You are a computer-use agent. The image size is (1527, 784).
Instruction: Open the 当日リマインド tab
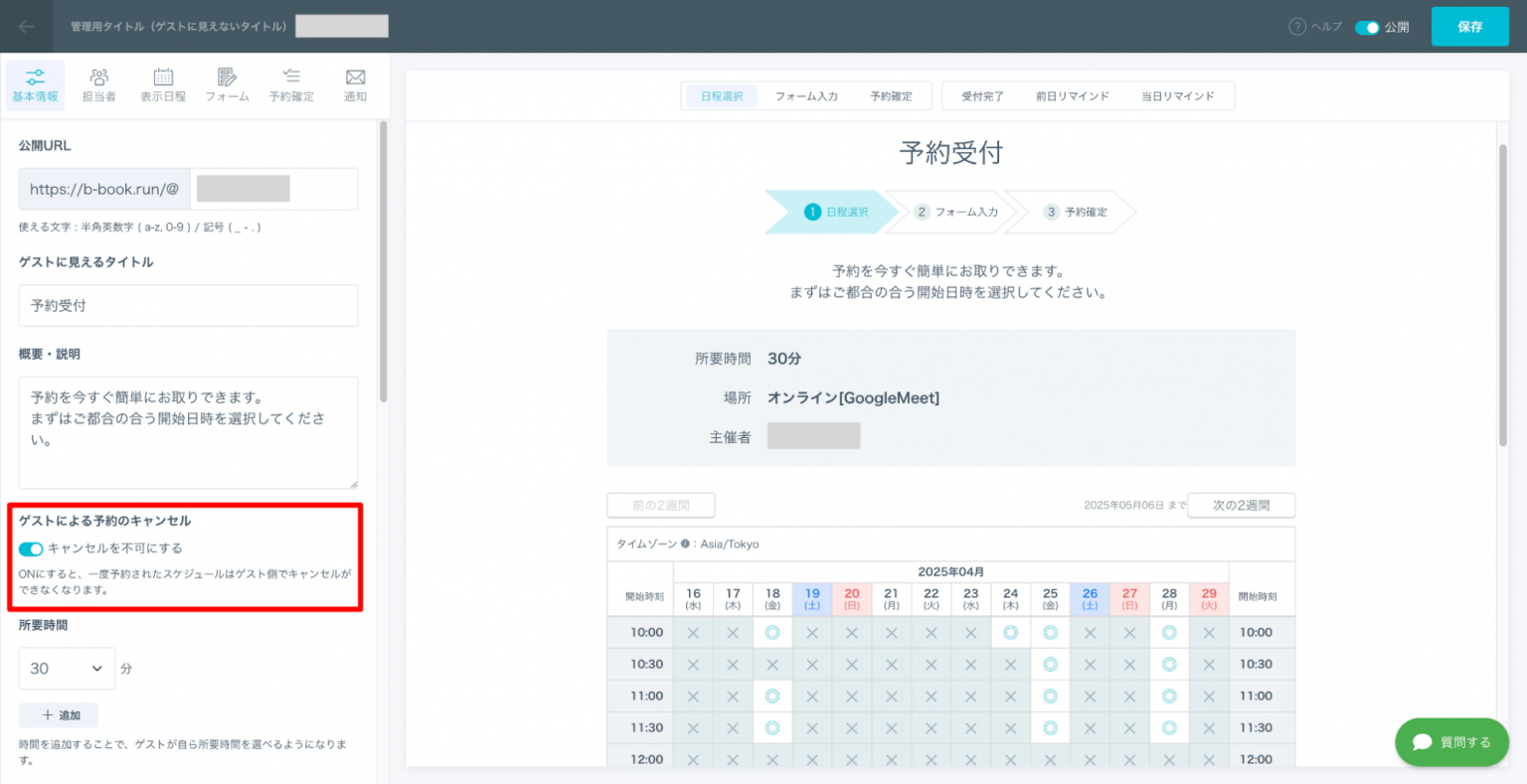click(x=1180, y=95)
